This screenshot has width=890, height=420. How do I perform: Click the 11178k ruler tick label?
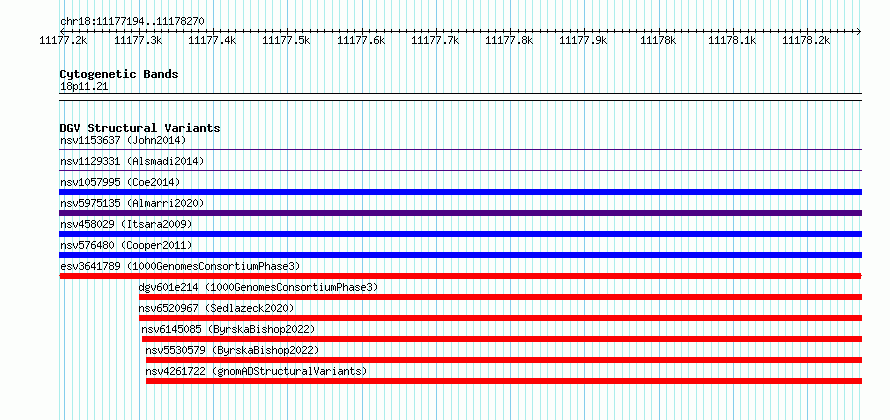click(658, 40)
